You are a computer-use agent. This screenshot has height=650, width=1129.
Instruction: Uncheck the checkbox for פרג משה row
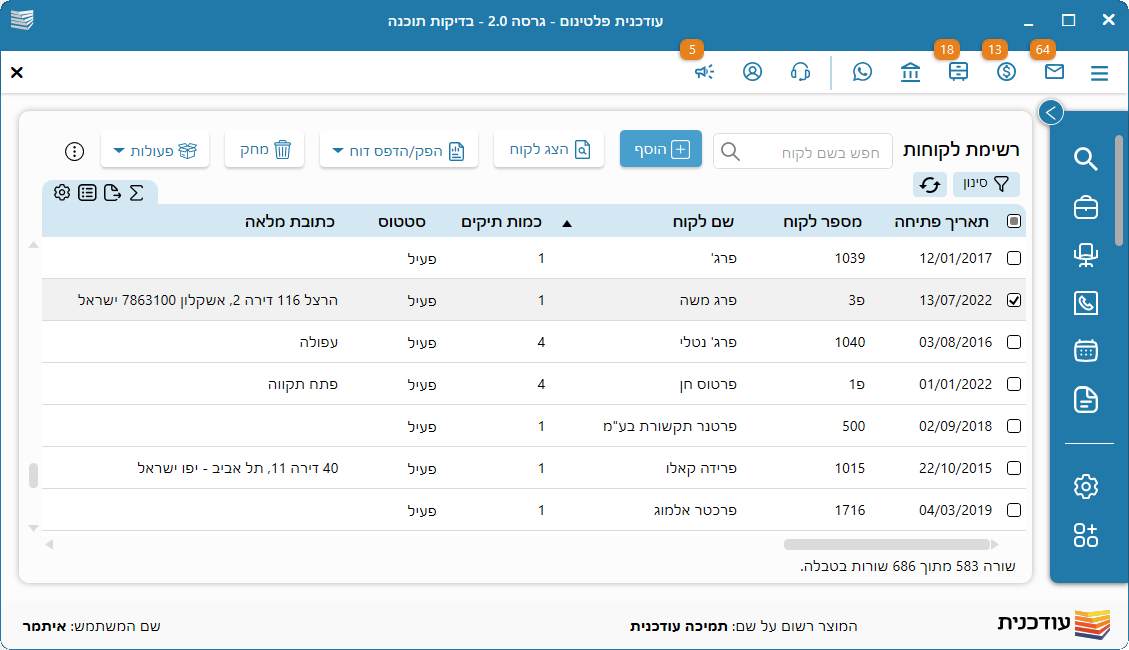(1014, 300)
